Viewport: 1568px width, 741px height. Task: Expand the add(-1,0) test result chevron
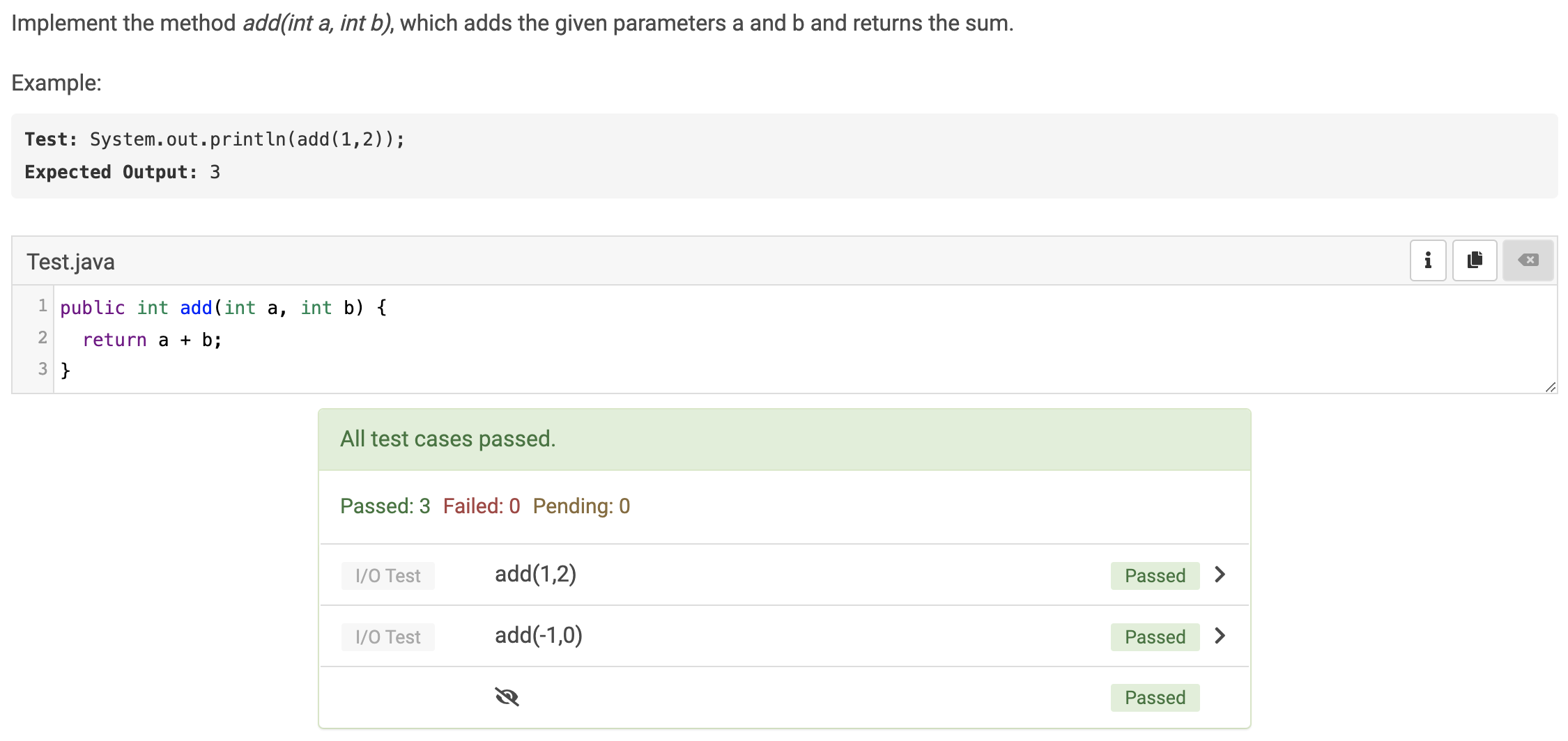click(1220, 636)
